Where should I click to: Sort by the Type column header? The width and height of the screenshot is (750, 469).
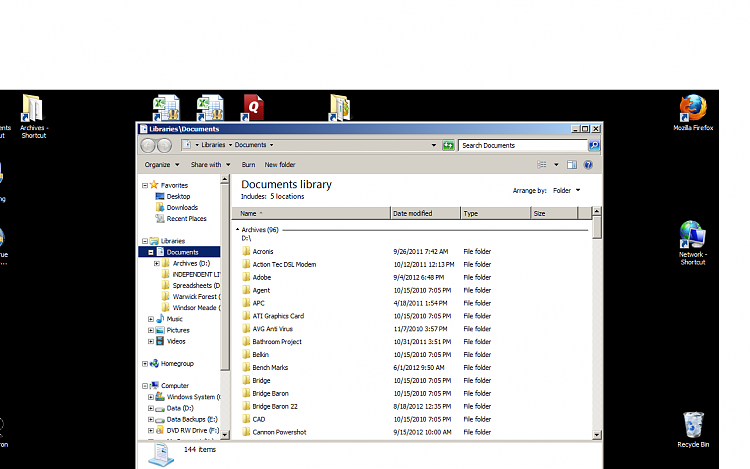point(496,213)
